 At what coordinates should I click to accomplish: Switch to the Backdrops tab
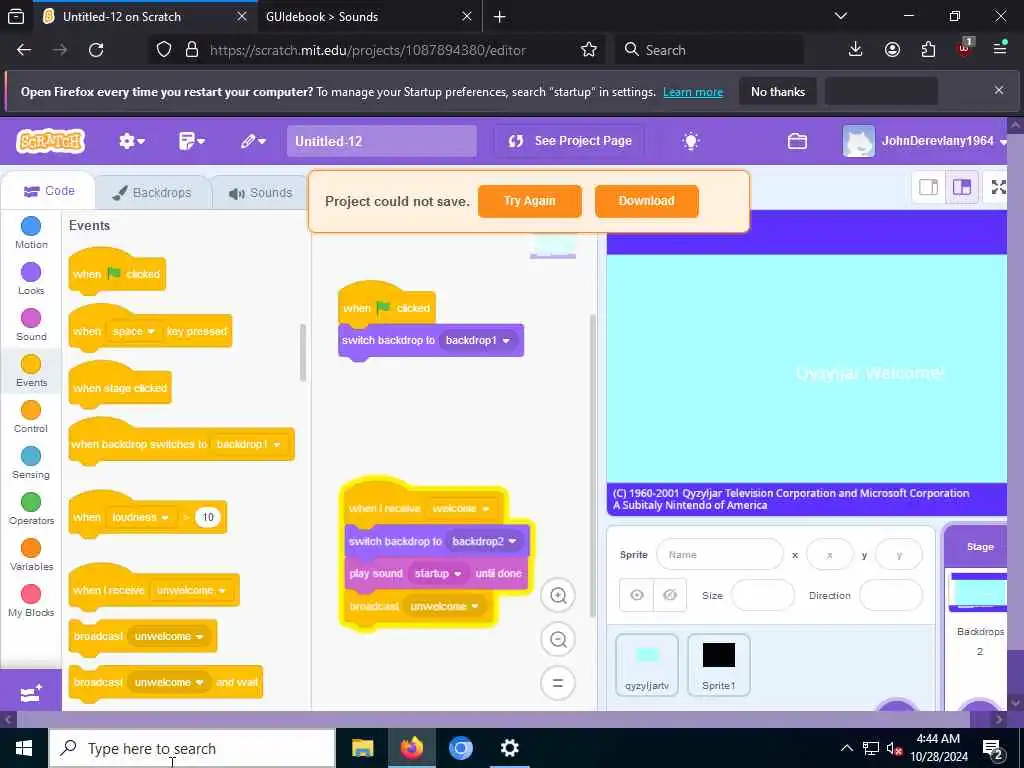click(153, 193)
